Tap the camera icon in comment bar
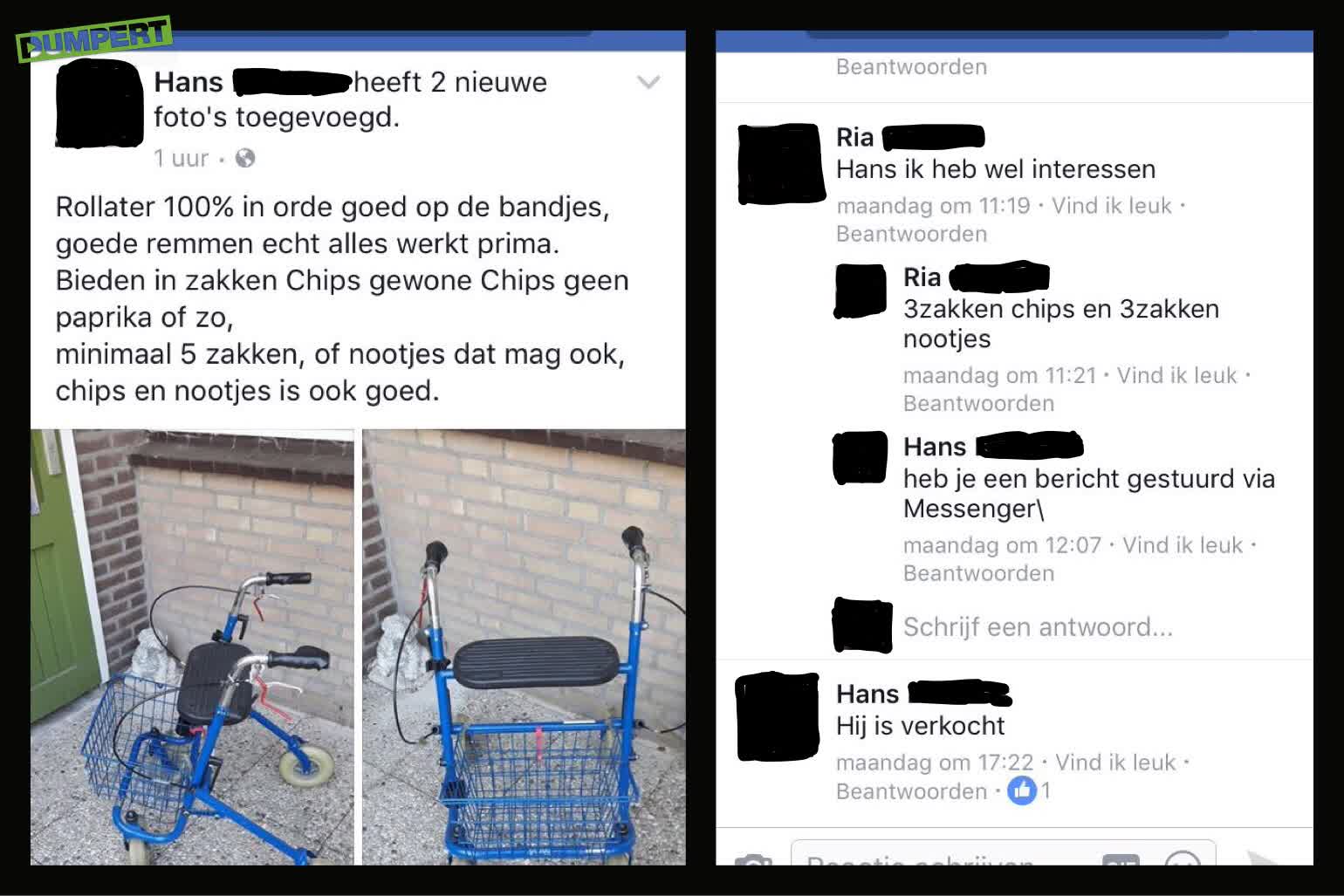 pos(753,861)
